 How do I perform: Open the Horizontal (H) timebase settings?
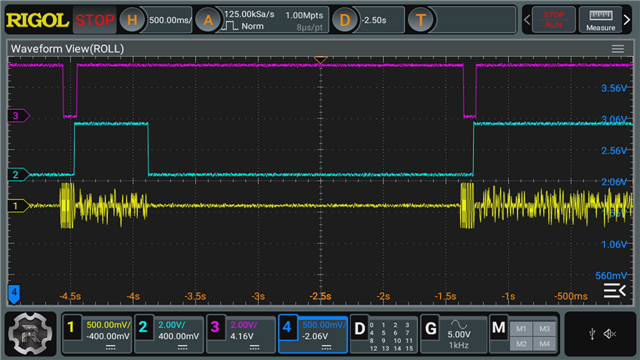tap(132, 20)
